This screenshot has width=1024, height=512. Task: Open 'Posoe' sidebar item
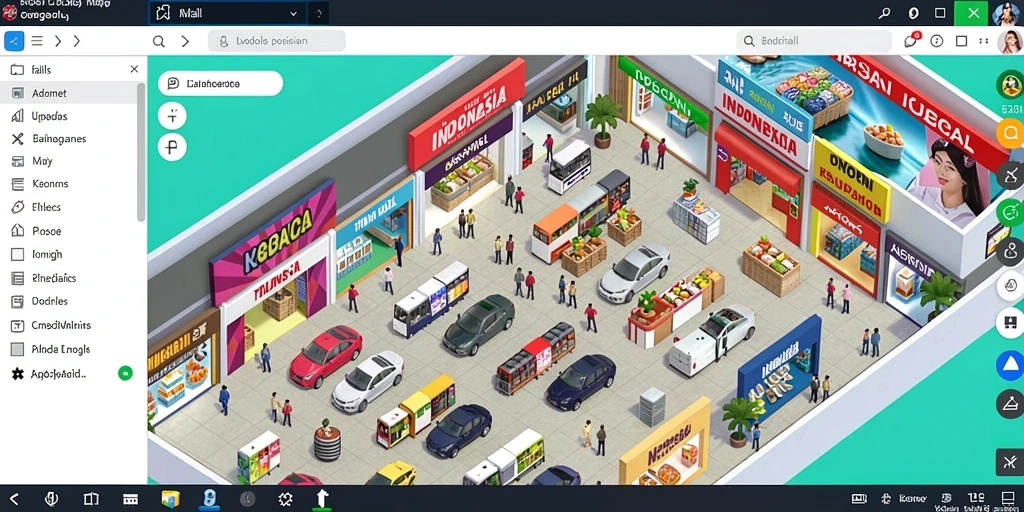[x=68, y=231]
